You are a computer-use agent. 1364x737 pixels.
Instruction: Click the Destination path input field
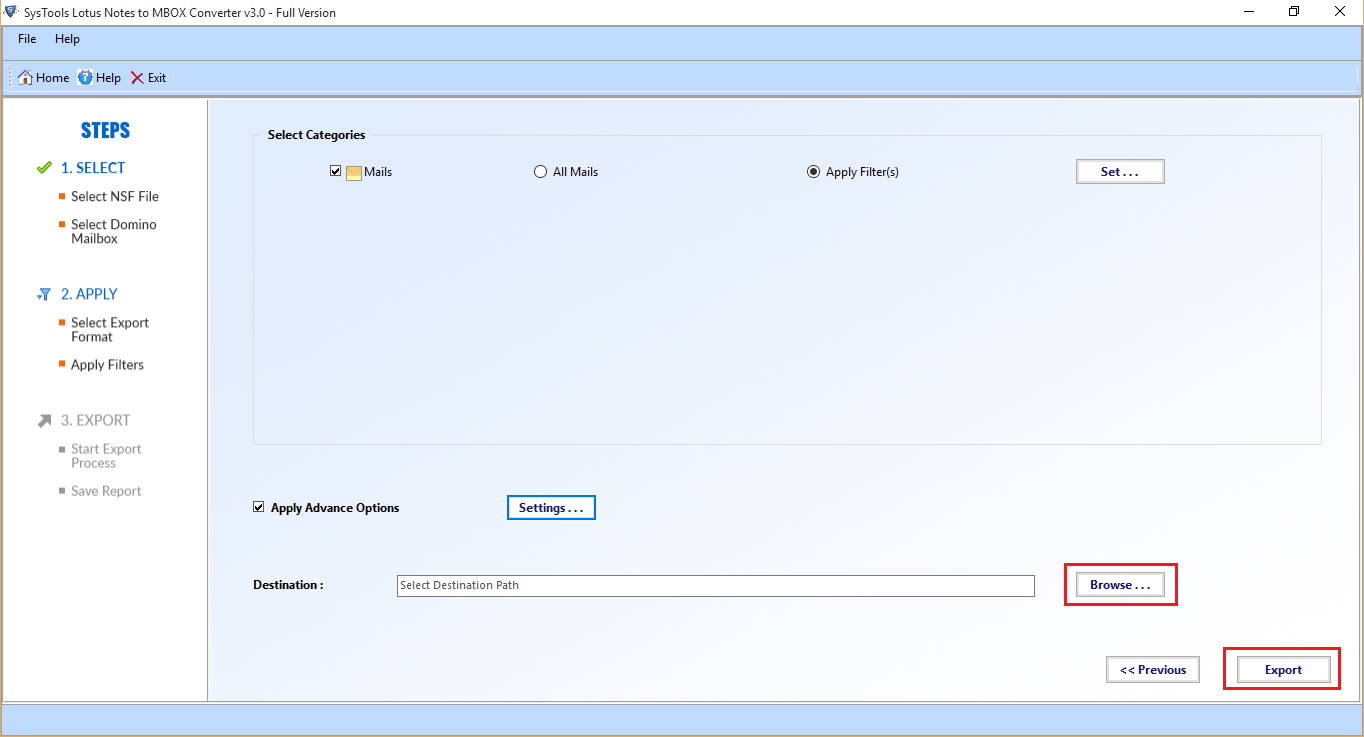[716, 585]
